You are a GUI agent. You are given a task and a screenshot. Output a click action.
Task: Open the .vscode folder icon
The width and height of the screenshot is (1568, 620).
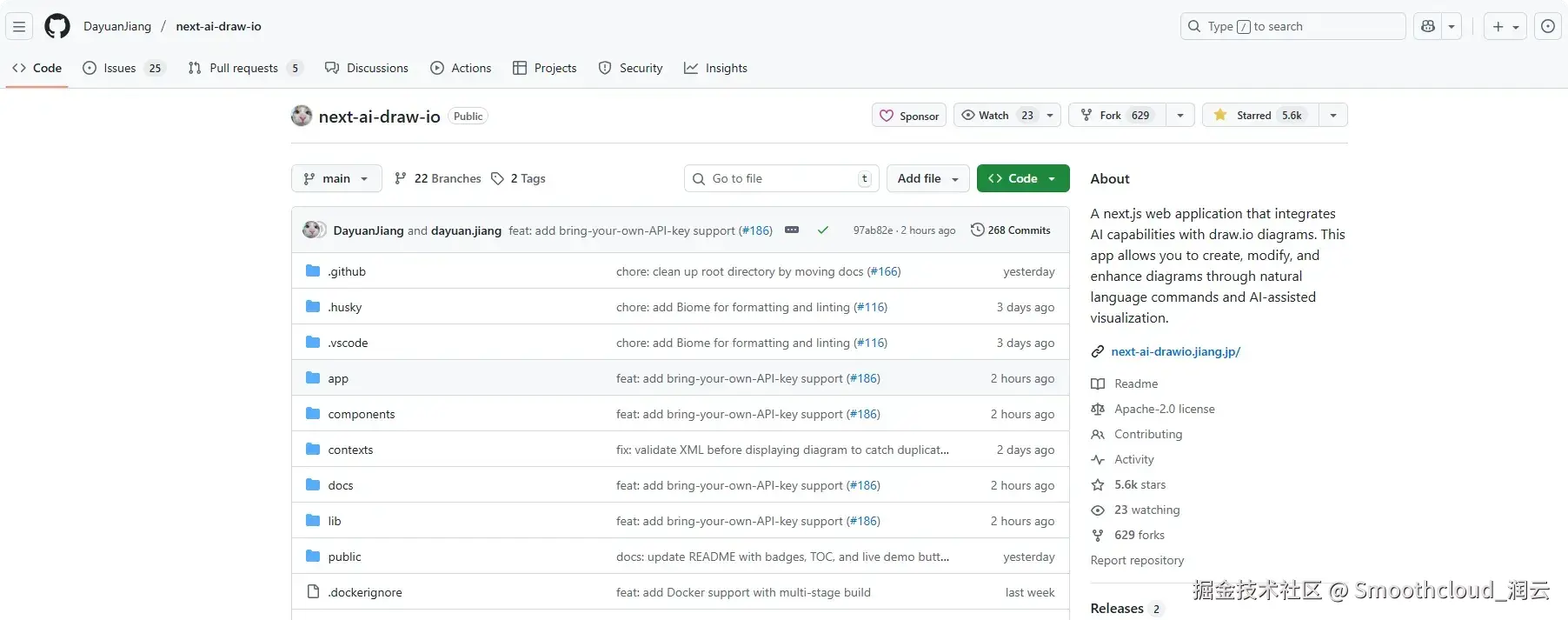(313, 343)
